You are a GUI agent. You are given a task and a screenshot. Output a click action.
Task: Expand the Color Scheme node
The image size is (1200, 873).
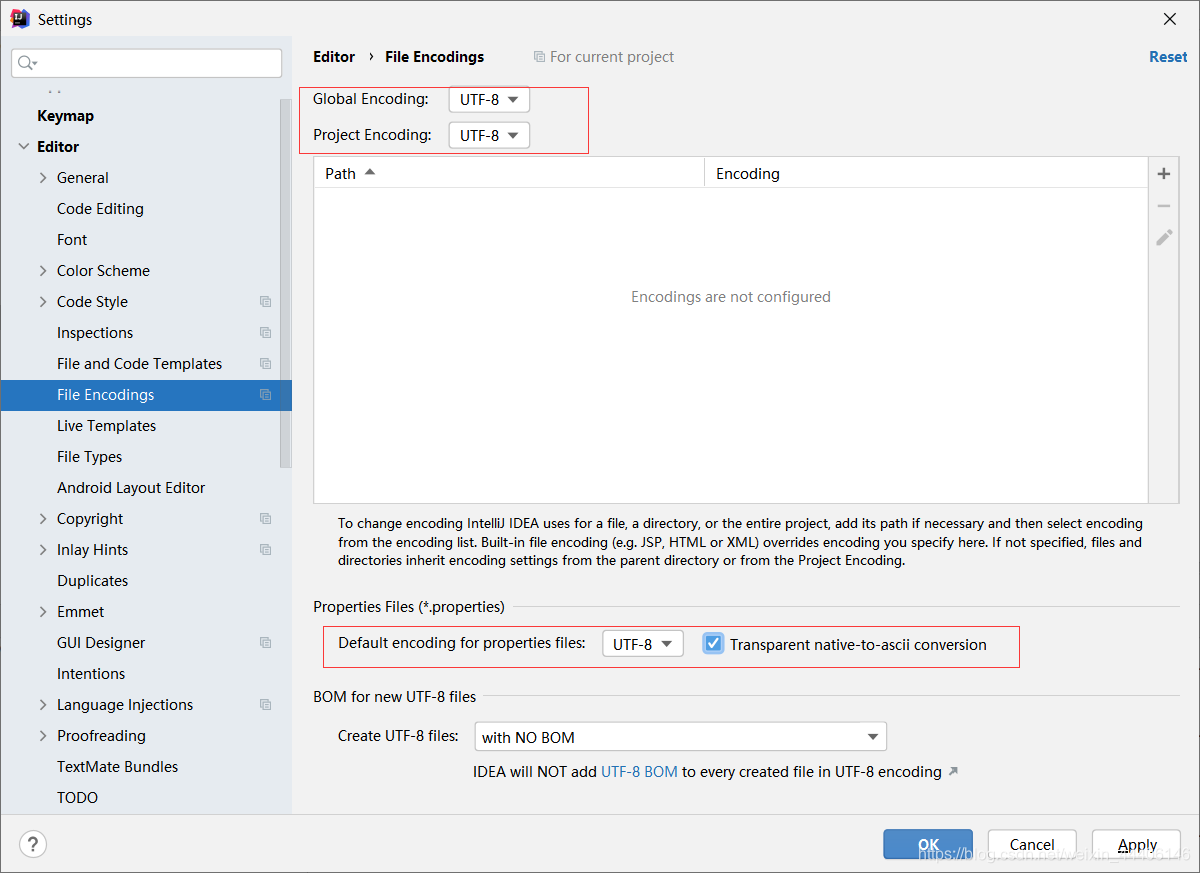pyautogui.click(x=43, y=271)
